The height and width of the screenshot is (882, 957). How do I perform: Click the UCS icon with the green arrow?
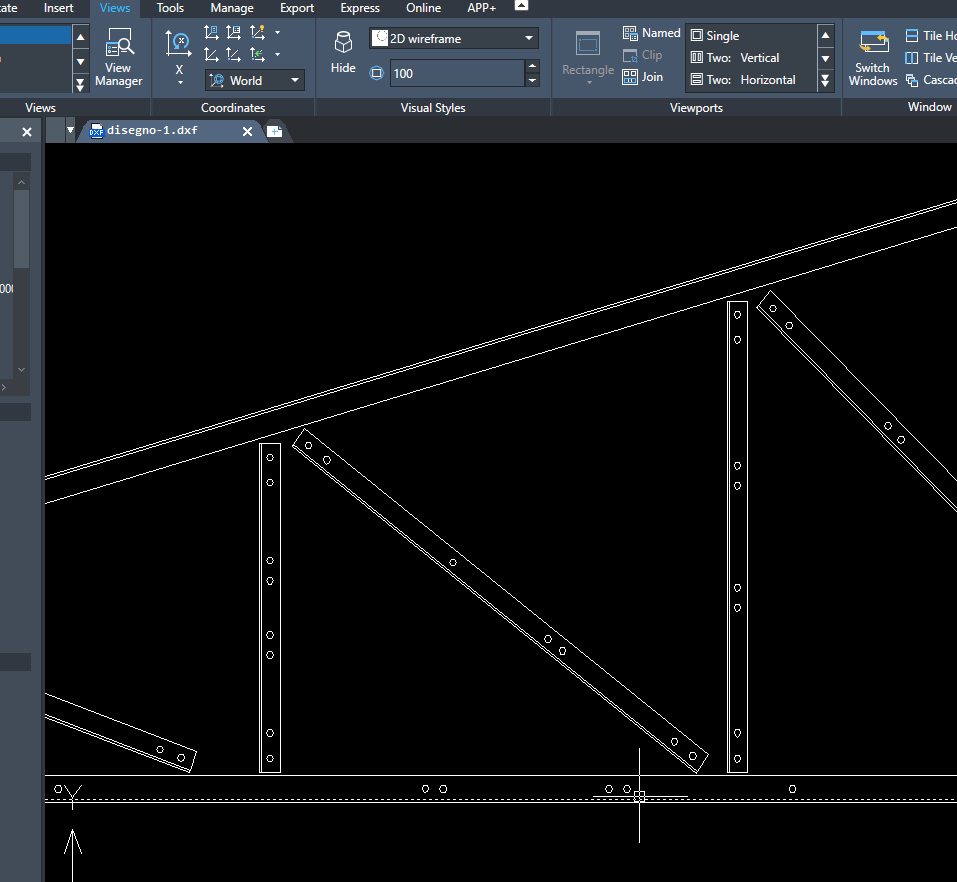coord(258,55)
